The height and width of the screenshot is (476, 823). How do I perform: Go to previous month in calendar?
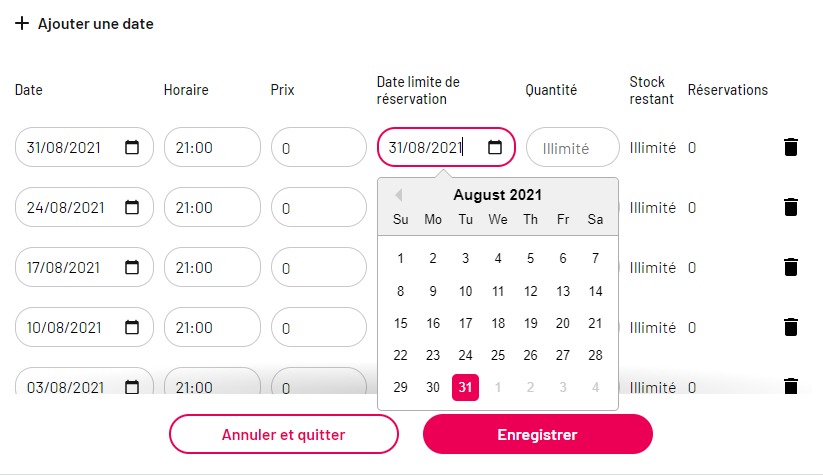(x=398, y=195)
